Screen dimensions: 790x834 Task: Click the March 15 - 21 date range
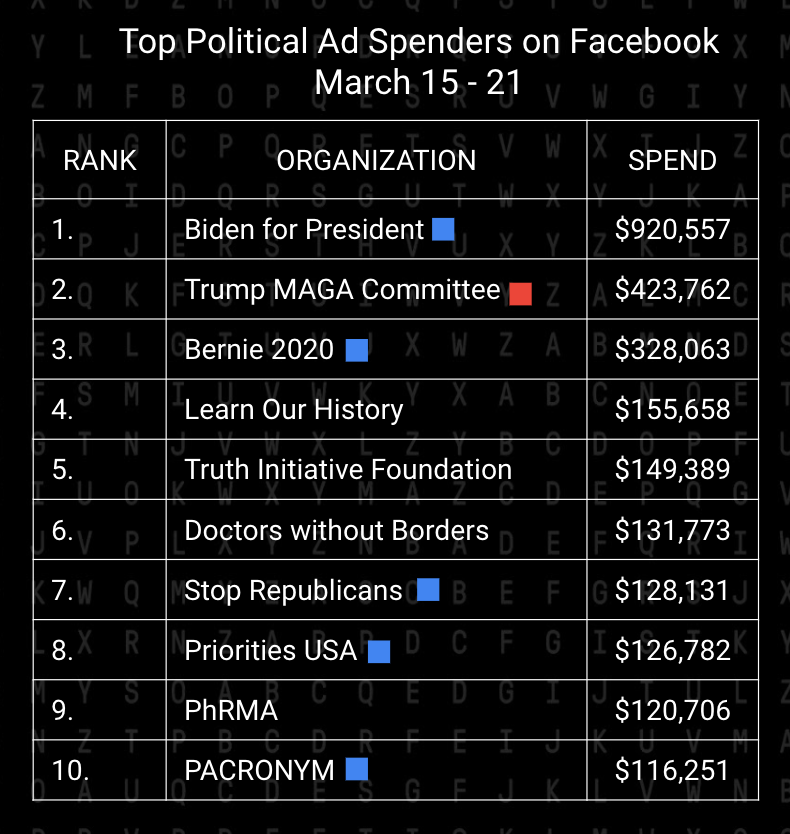pos(419,82)
